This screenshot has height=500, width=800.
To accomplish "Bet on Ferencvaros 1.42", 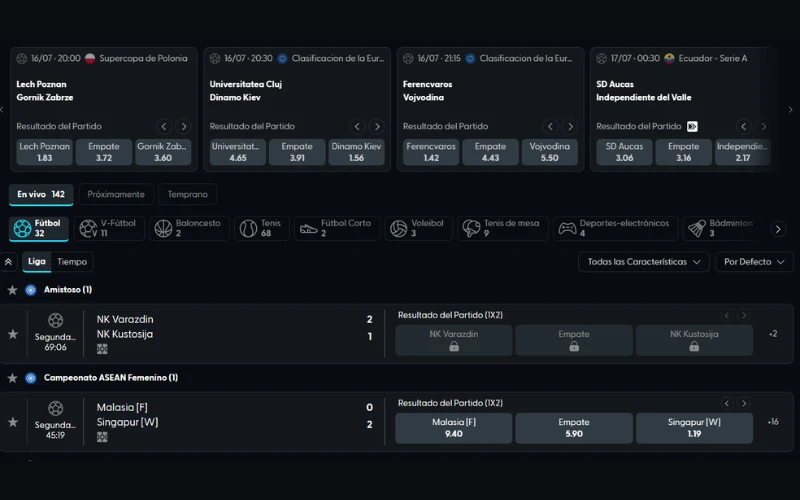I will (431, 152).
